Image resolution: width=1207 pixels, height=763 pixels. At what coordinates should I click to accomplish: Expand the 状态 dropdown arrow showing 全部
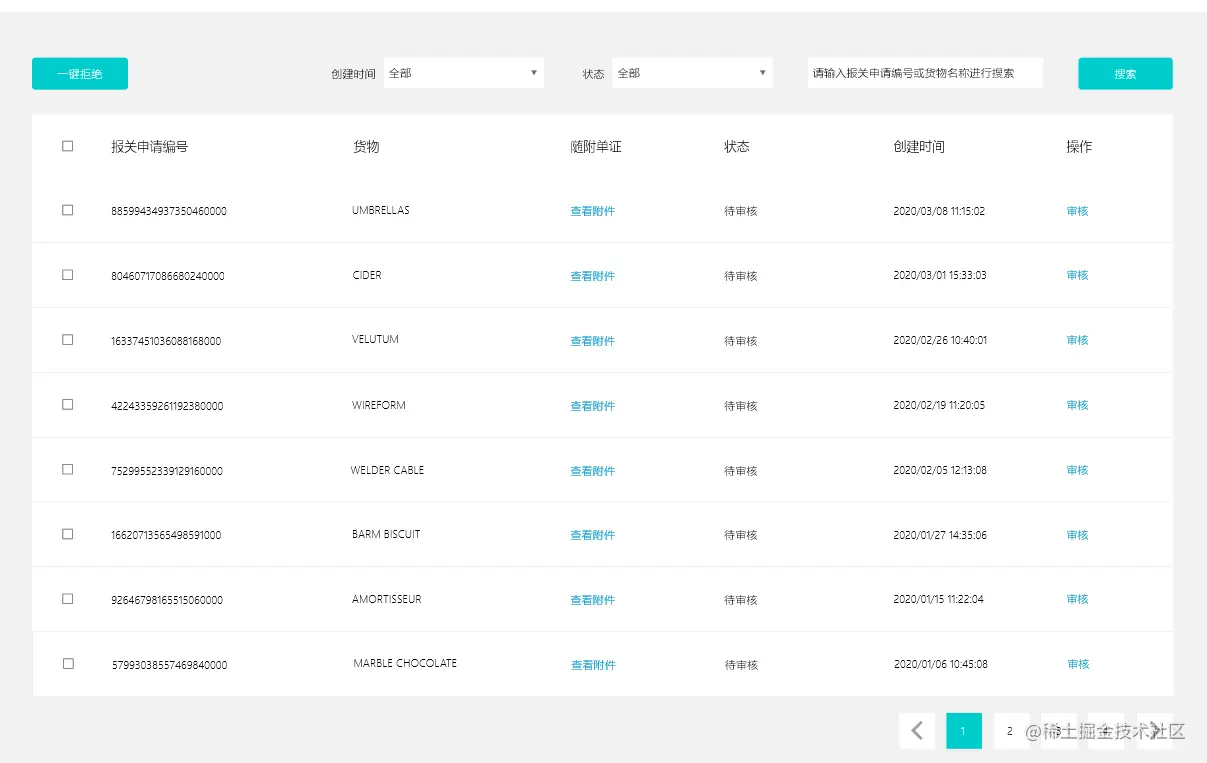(761, 72)
